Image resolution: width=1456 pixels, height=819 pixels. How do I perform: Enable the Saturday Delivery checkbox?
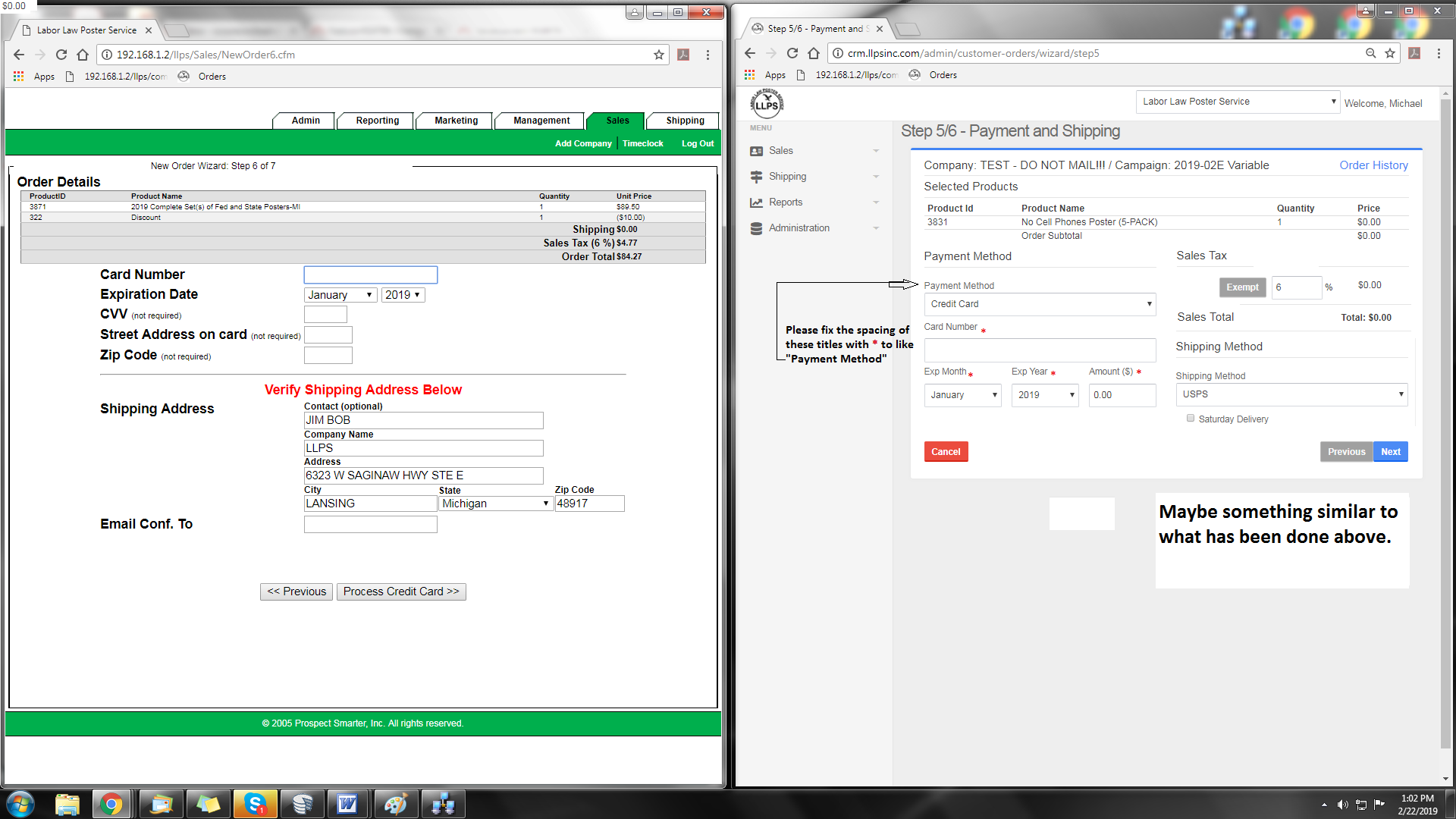point(1190,418)
